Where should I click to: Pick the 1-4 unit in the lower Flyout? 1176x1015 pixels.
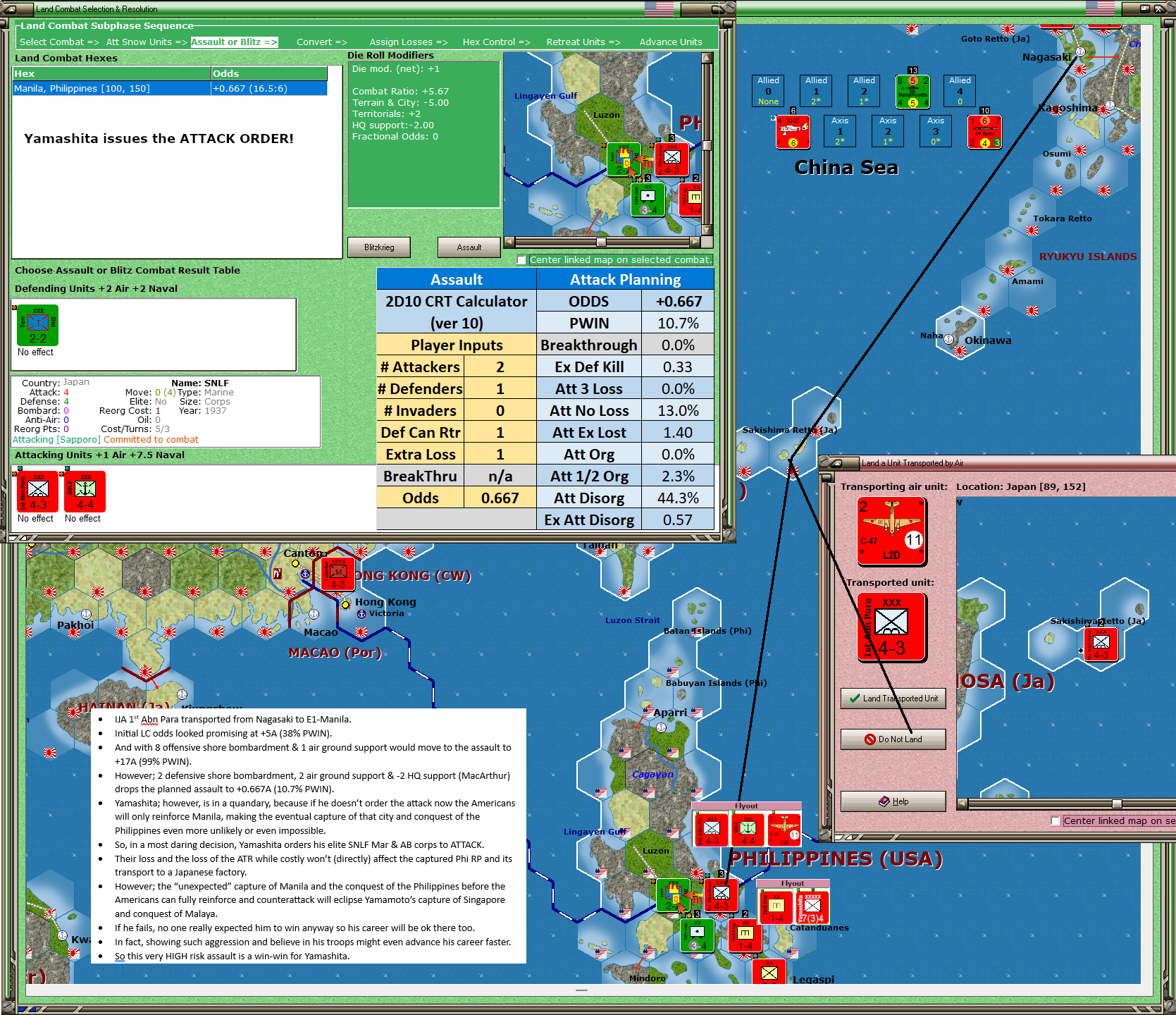(776, 906)
